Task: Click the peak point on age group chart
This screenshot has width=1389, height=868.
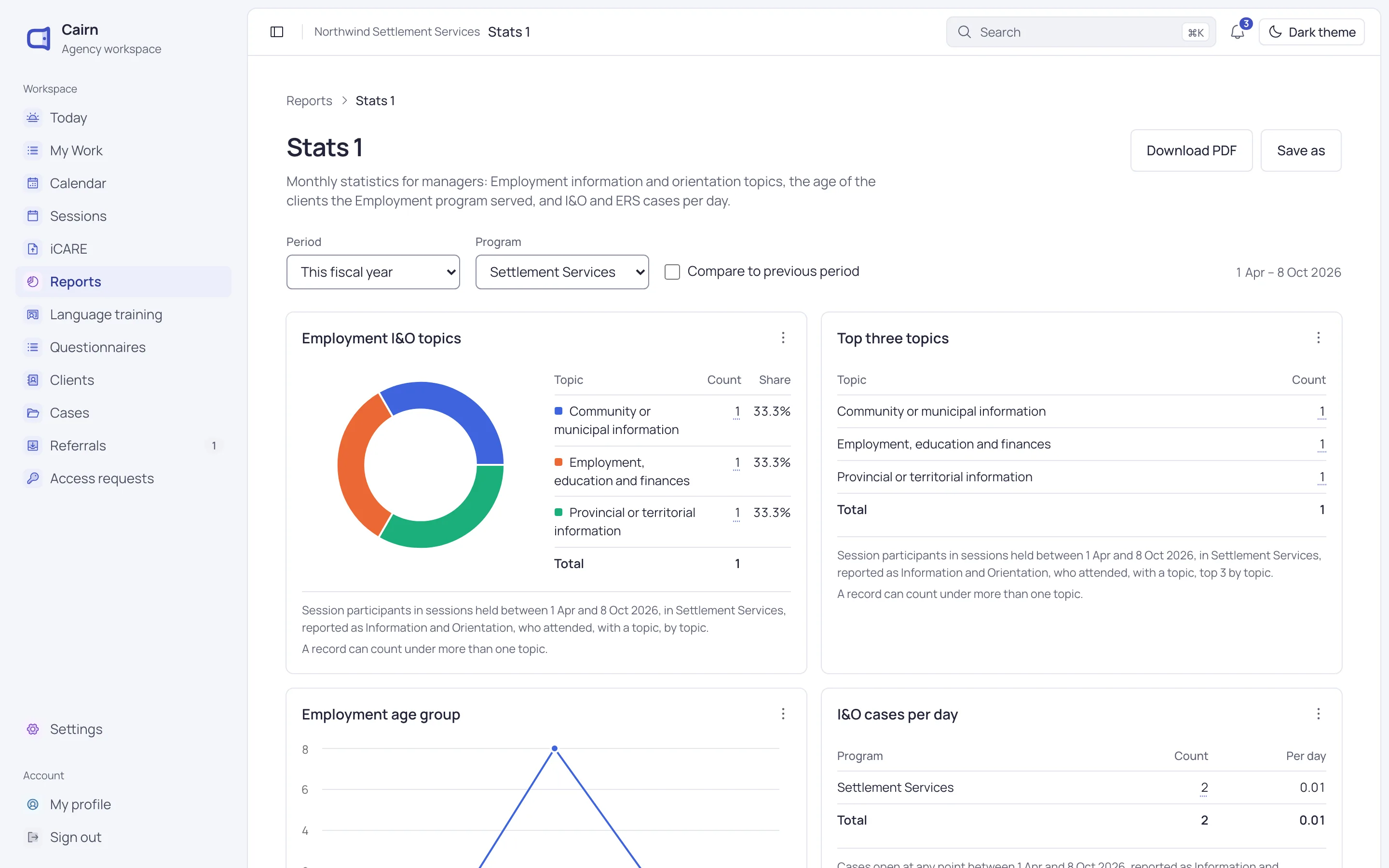Action: (555, 748)
